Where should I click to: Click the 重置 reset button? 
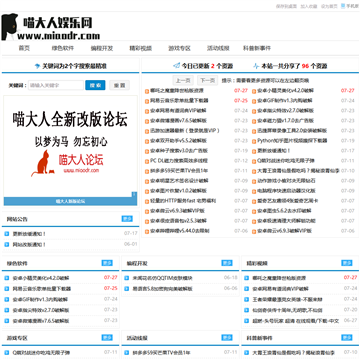119,85
